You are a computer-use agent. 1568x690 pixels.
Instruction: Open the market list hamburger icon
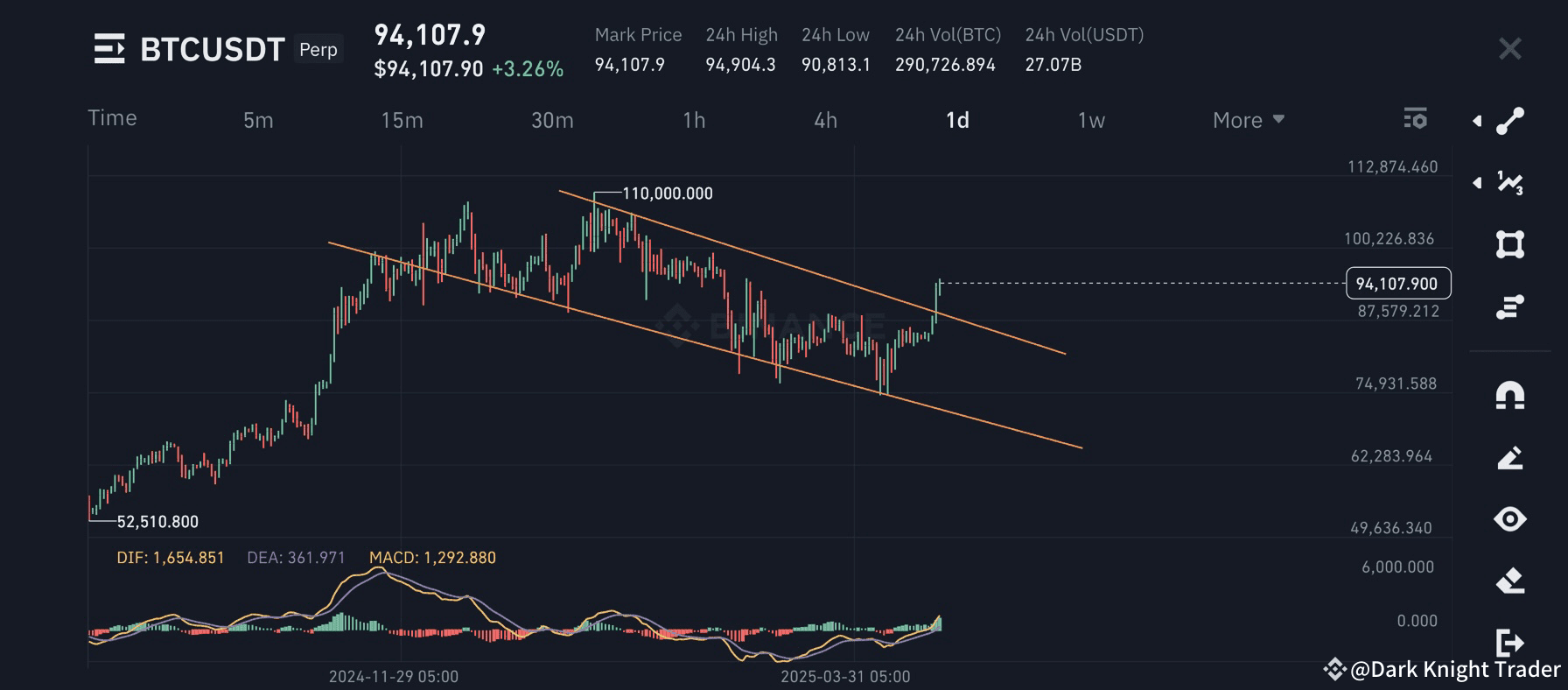click(109, 49)
